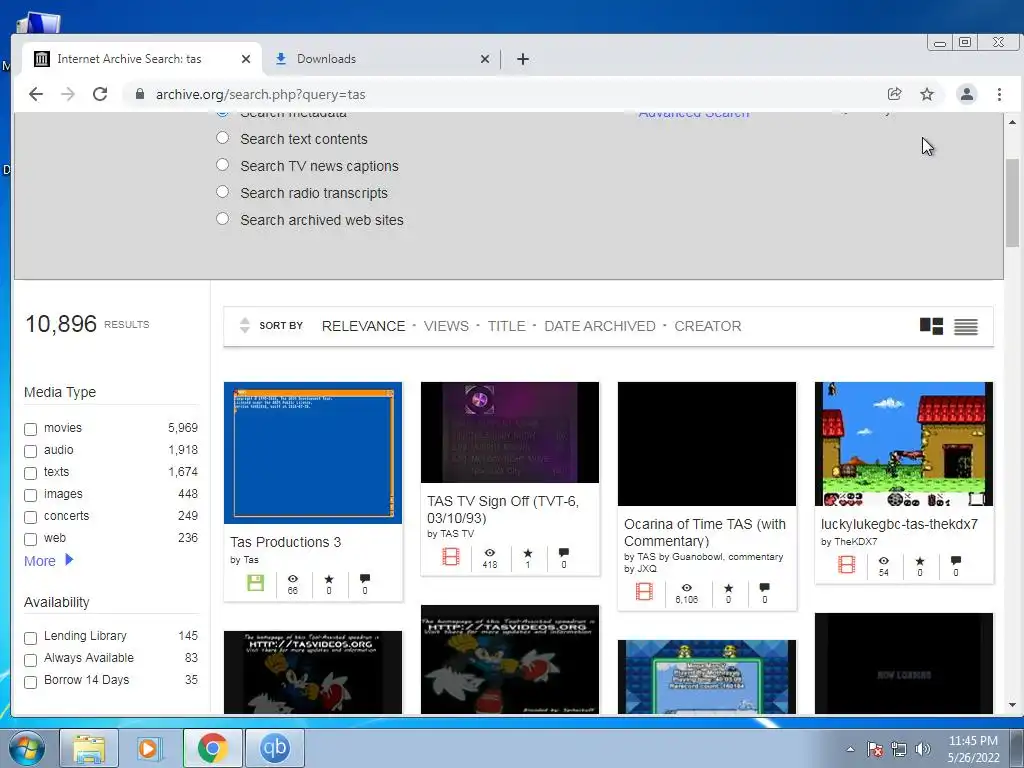The height and width of the screenshot is (768, 1024).
Task: Sort results by Creator
Action: click(707, 326)
